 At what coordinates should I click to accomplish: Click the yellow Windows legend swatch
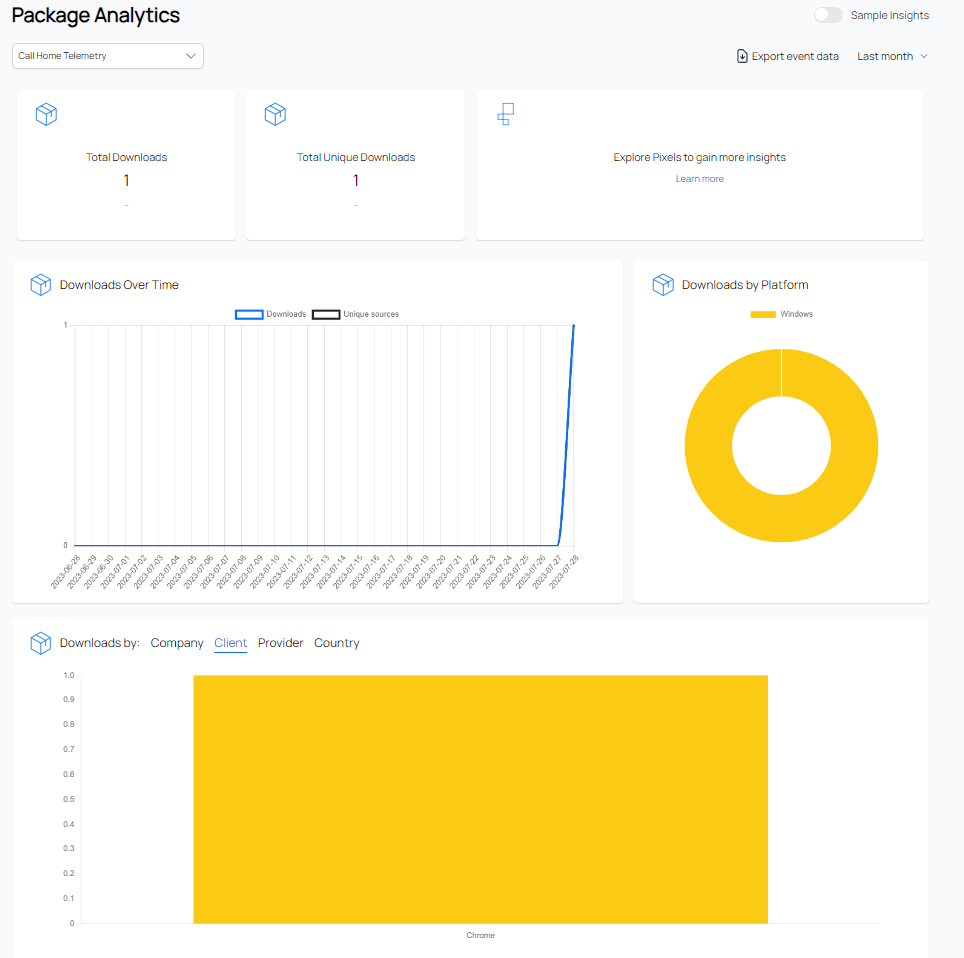[763, 314]
